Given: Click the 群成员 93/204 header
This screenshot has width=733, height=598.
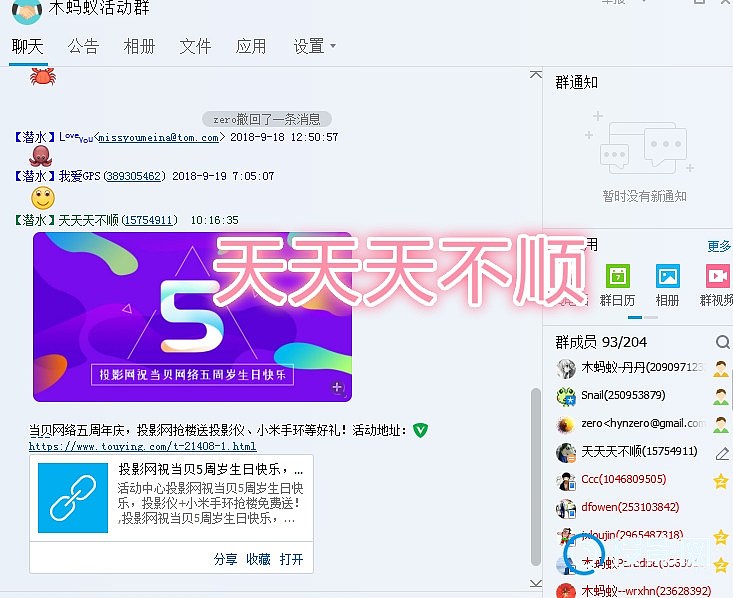Looking at the screenshot, I should [601, 342].
